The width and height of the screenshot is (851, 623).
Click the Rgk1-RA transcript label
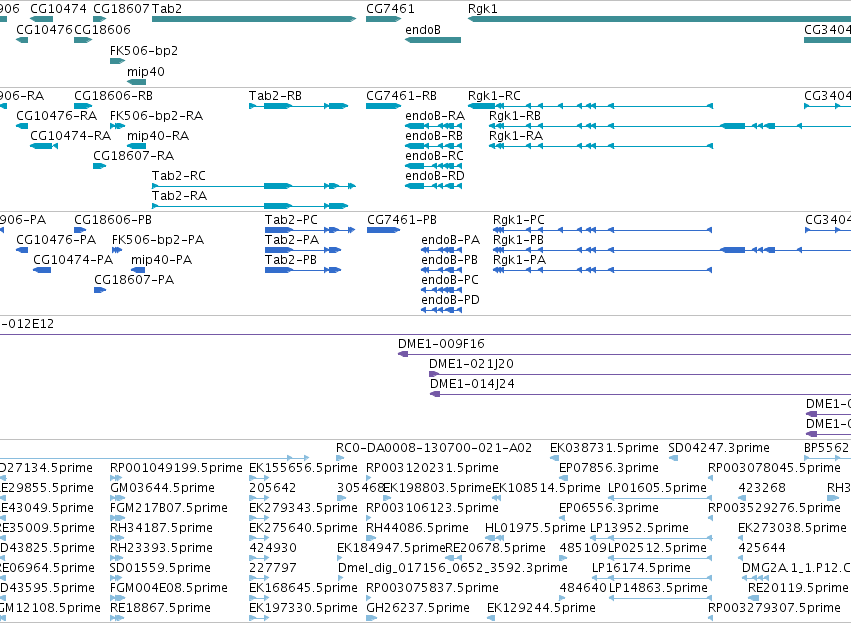[516, 136]
